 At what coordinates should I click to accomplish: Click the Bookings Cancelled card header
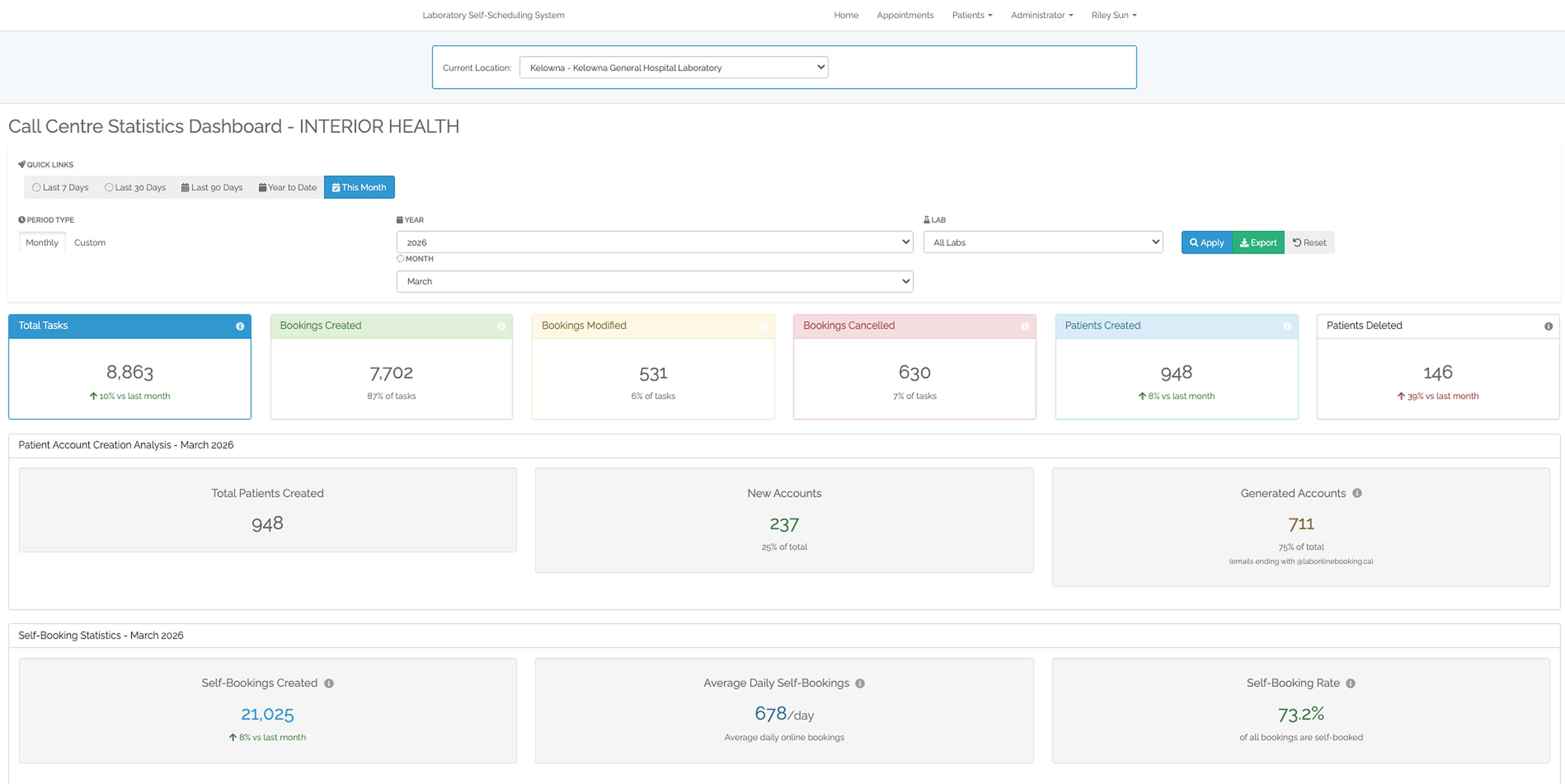[914, 326]
